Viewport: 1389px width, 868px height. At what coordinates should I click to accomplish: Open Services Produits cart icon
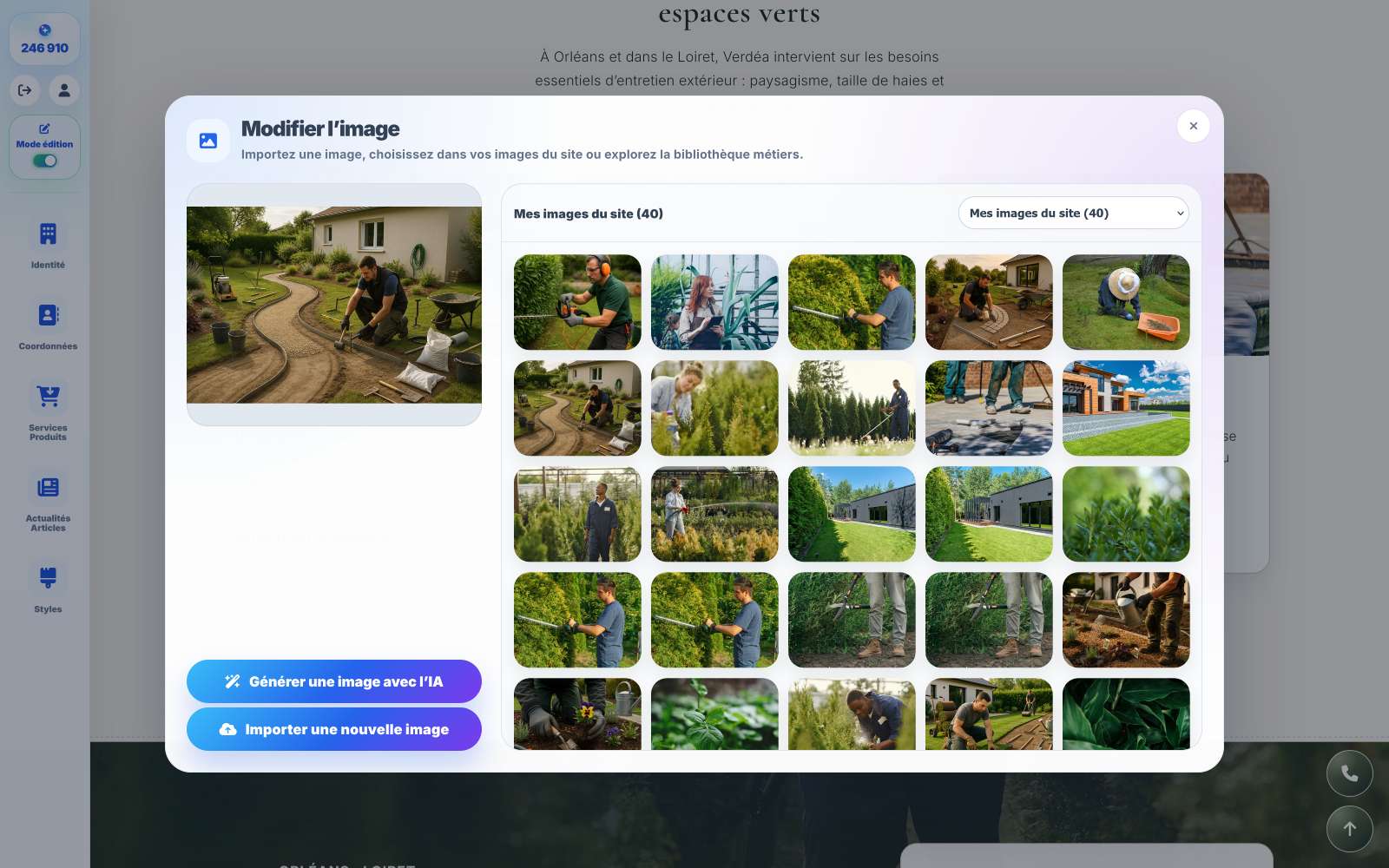pyautogui.click(x=48, y=396)
